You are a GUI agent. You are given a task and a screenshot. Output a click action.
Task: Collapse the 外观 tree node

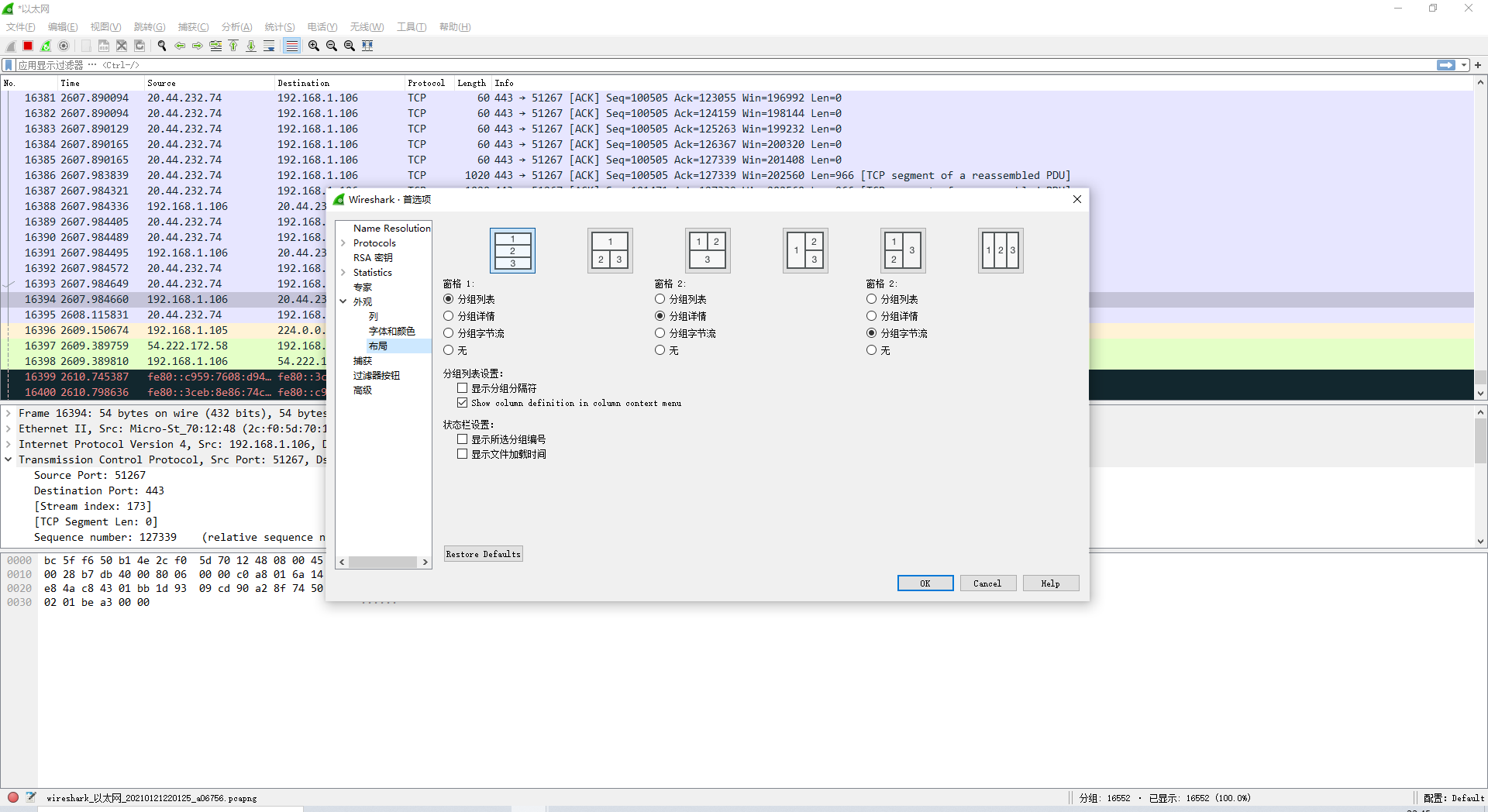343,302
